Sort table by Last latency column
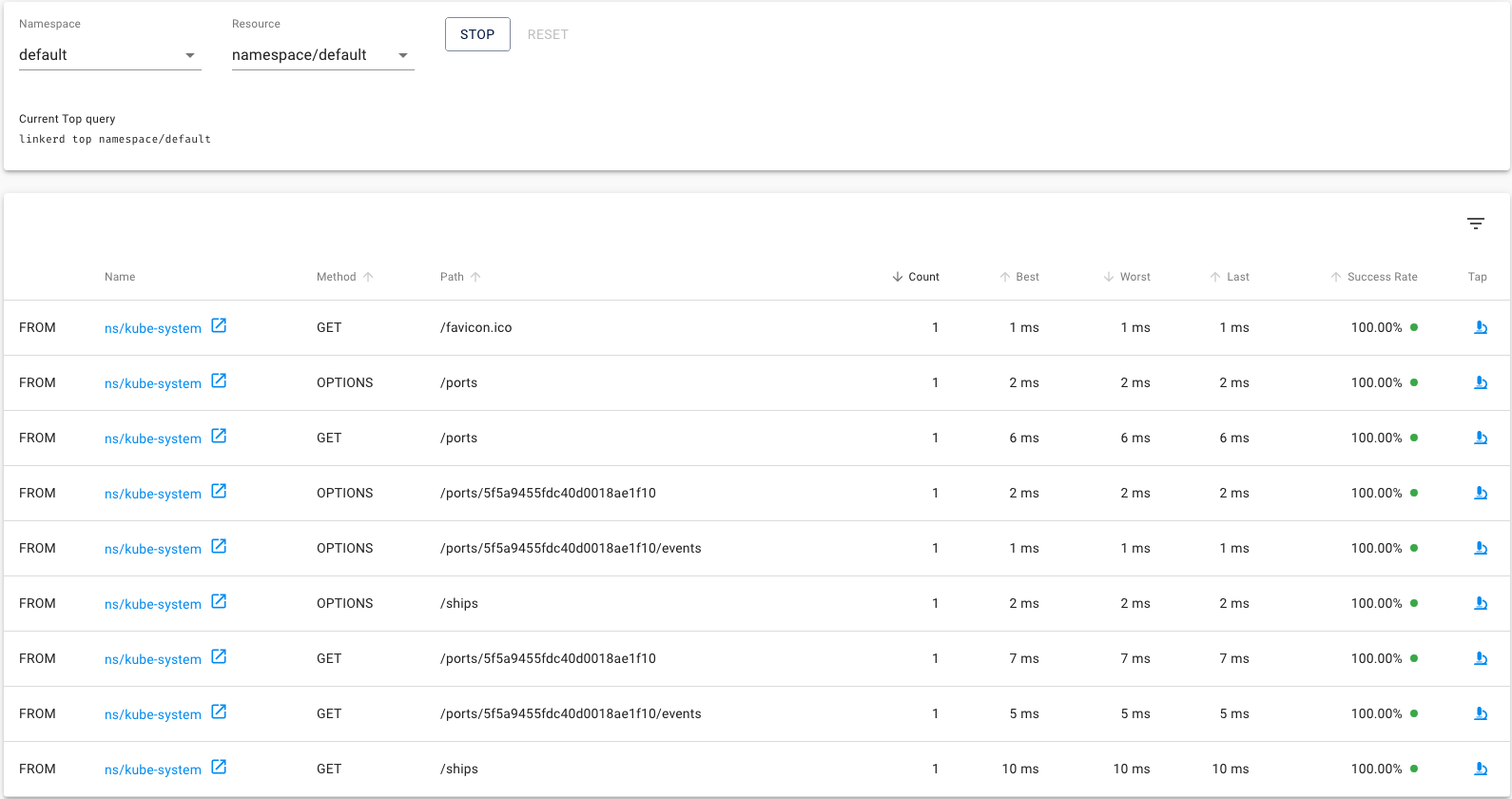The height and width of the screenshot is (799, 1512). pyautogui.click(x=1229, y=277)
